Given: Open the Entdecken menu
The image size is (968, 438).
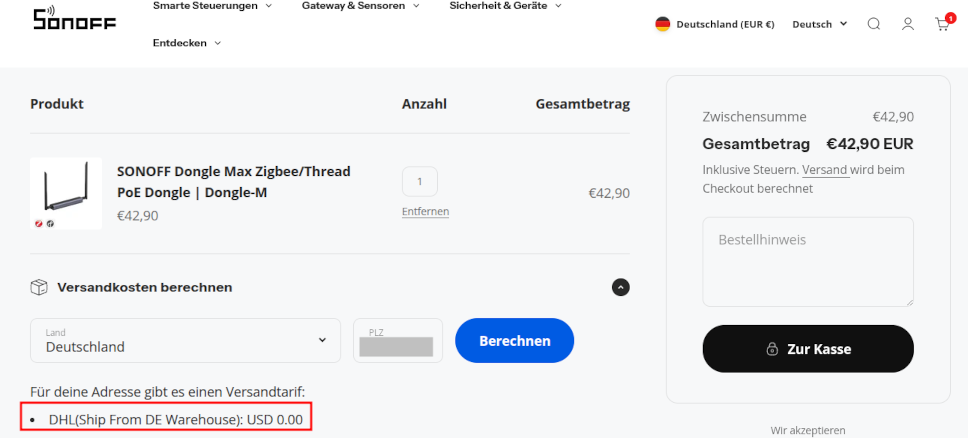Looking at the screenshot, I should tap(187, 43).
